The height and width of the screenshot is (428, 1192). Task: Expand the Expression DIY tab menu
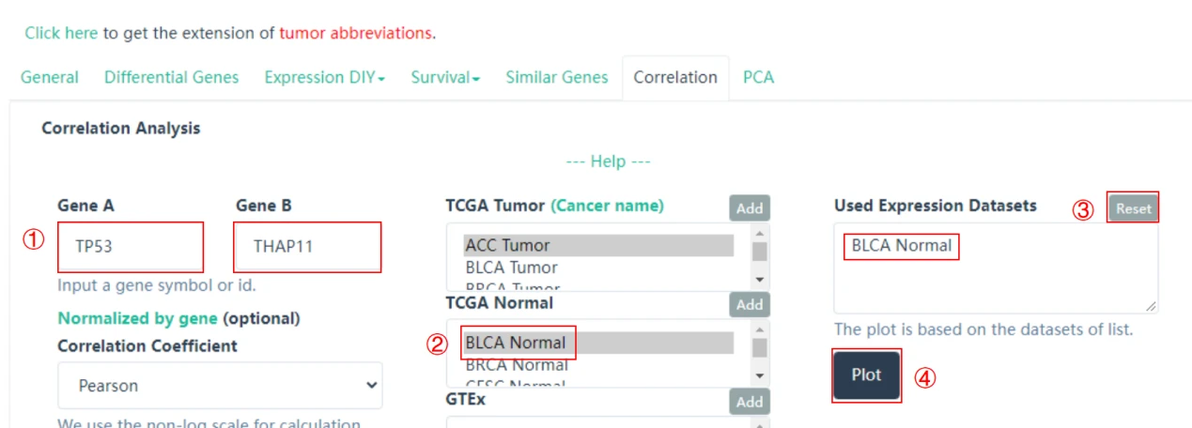click(x=324, y=77)
